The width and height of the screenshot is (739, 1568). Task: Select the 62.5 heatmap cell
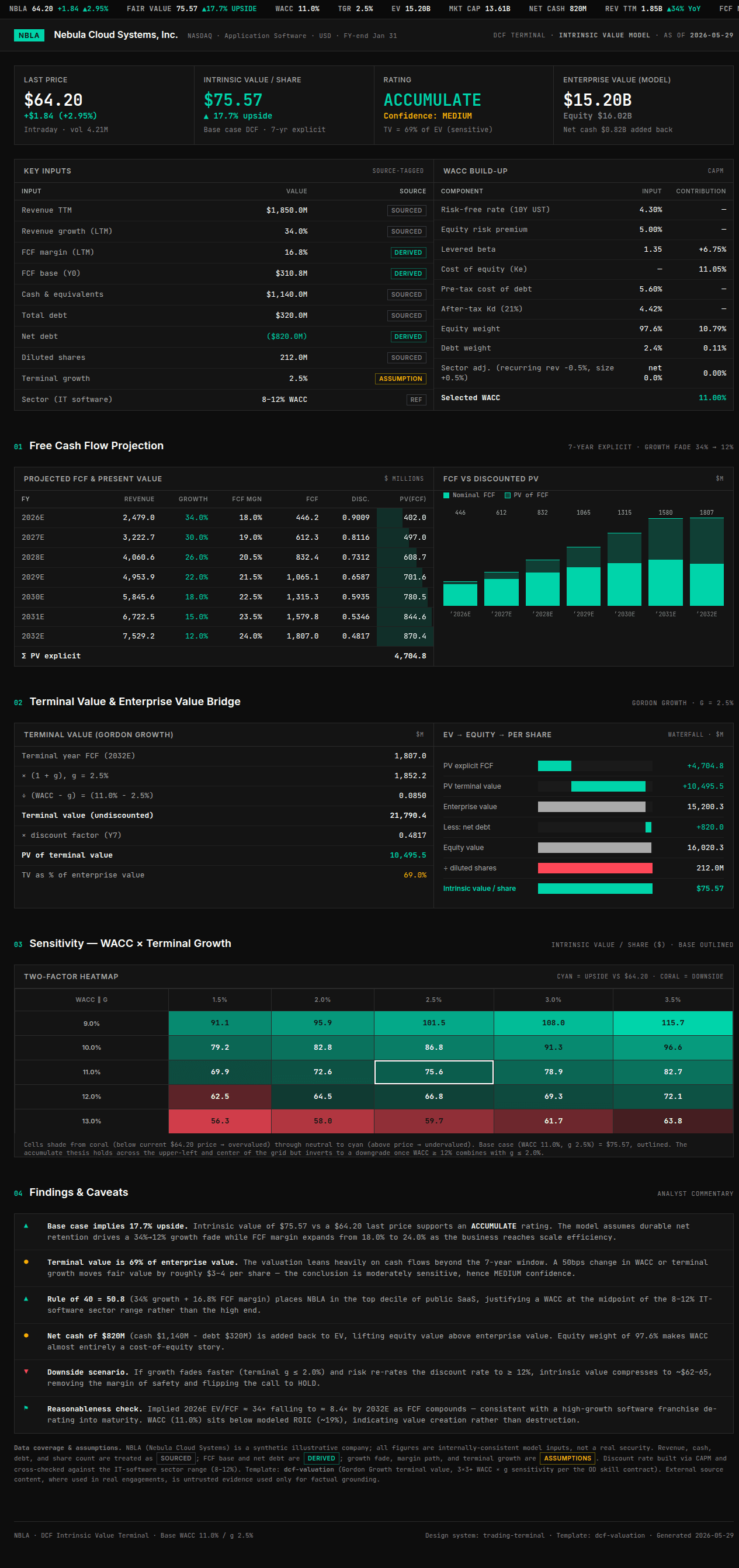[220, 1097]
